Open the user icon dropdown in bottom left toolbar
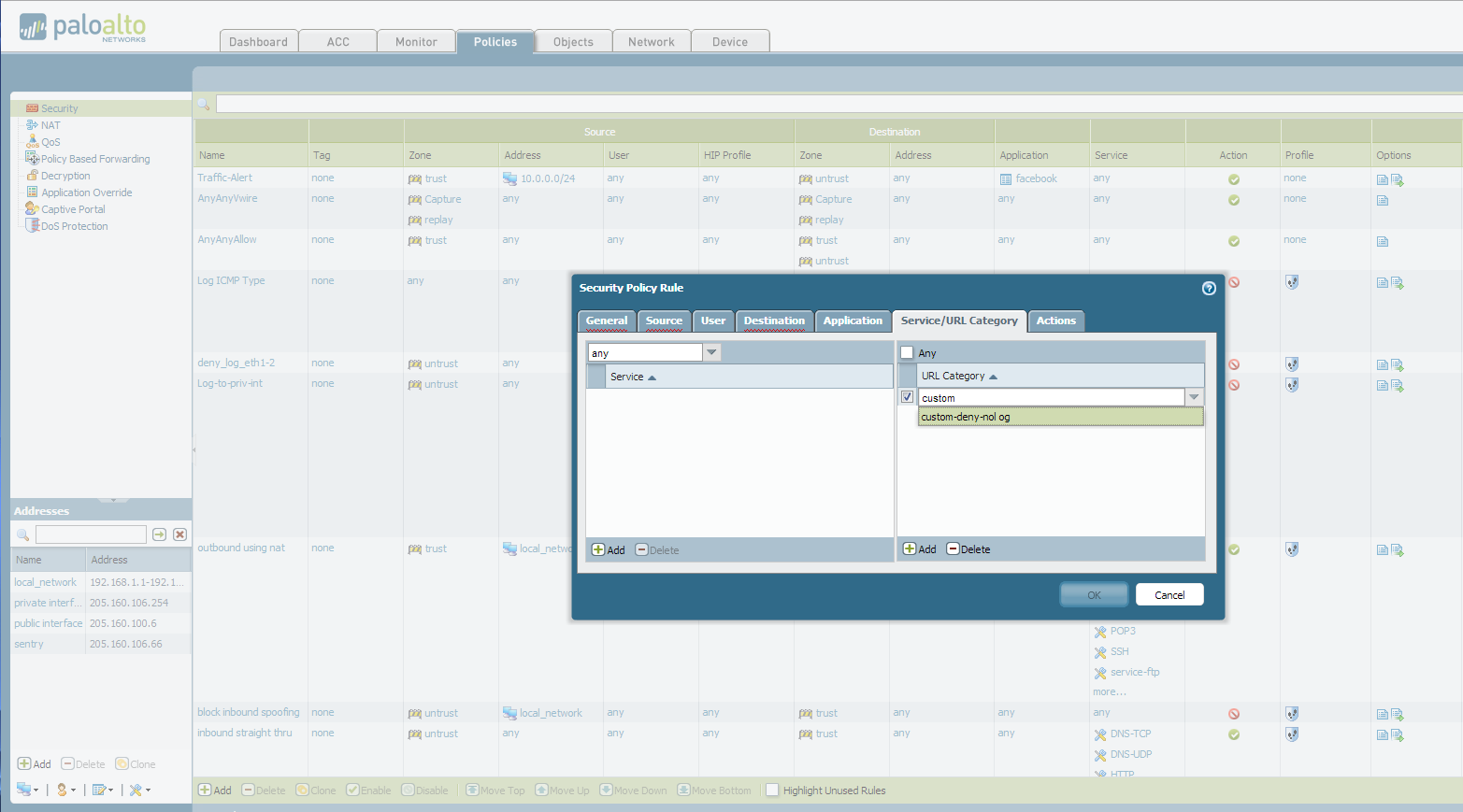1463x812 pixels. tap(66, 790)
